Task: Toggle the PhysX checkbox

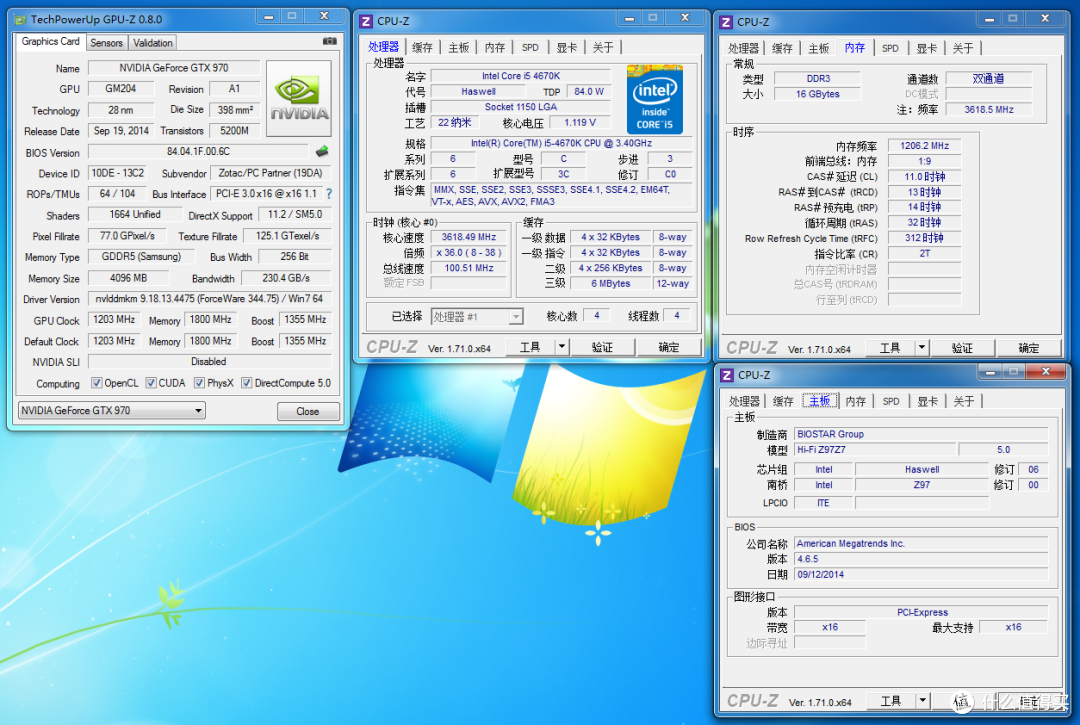Action: pyautogui.click(x=200, y=383)
